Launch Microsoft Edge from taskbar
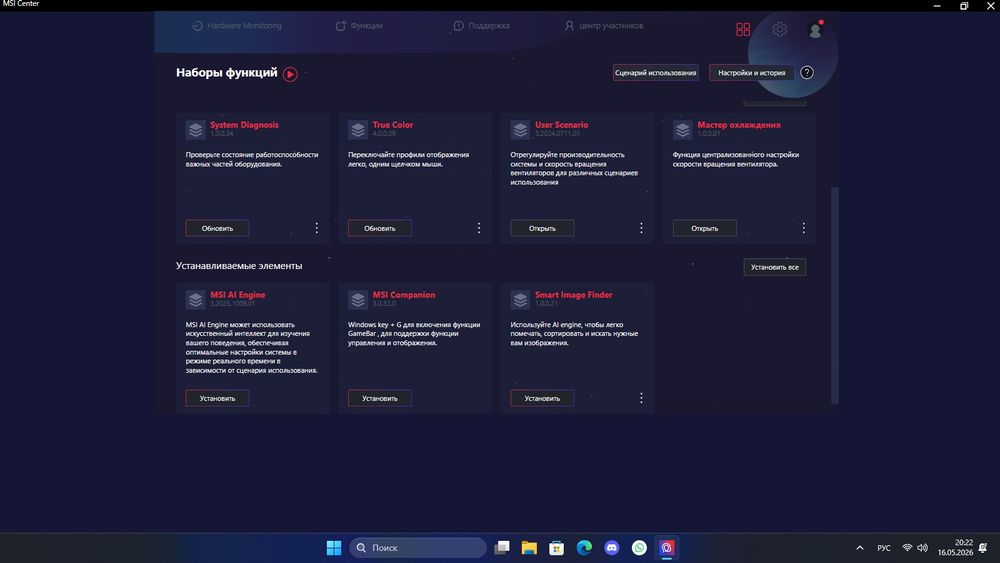1000x563 pixels. pos(584,548)
